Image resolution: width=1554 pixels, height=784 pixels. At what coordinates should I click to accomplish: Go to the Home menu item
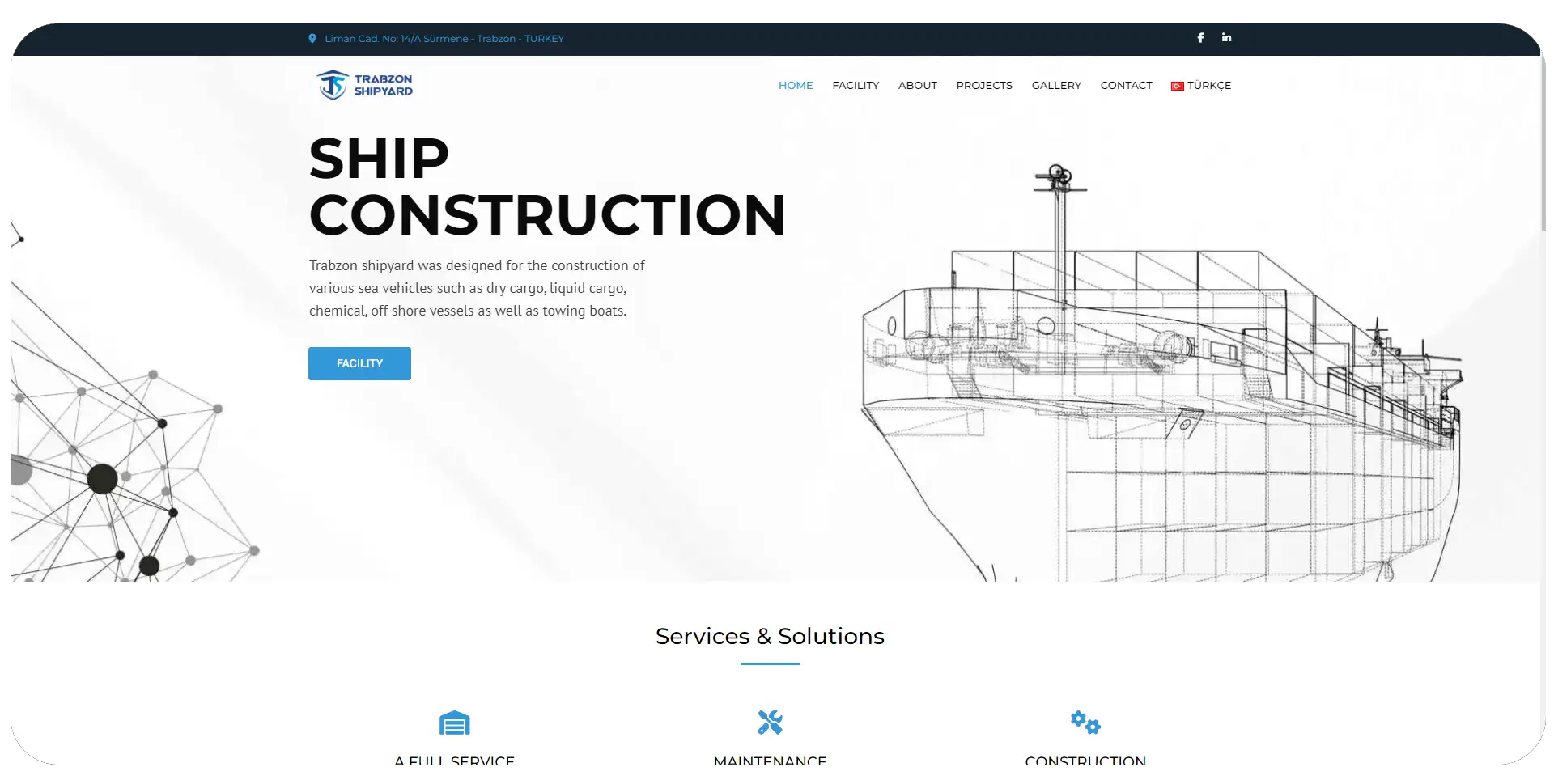[x=795, y=86]
